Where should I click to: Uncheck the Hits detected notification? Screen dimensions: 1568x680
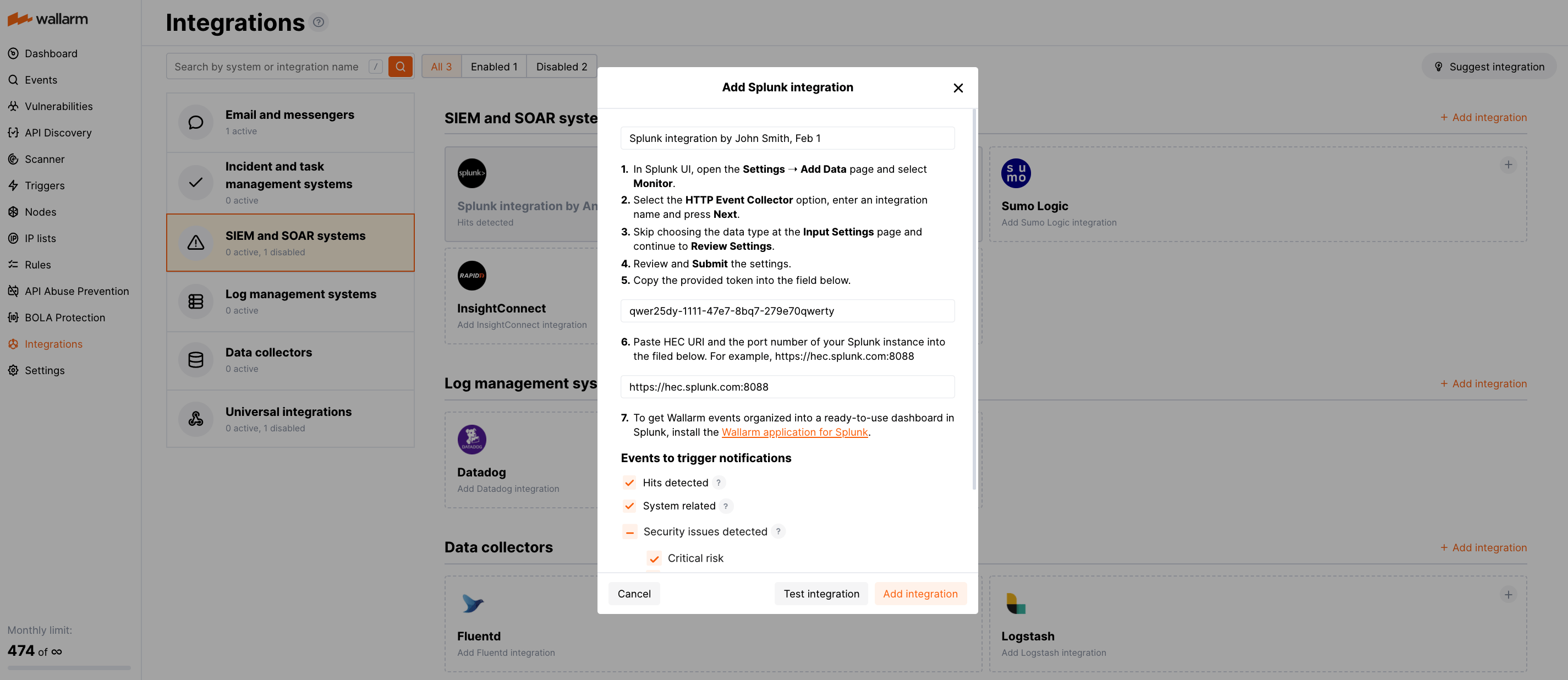629,482
